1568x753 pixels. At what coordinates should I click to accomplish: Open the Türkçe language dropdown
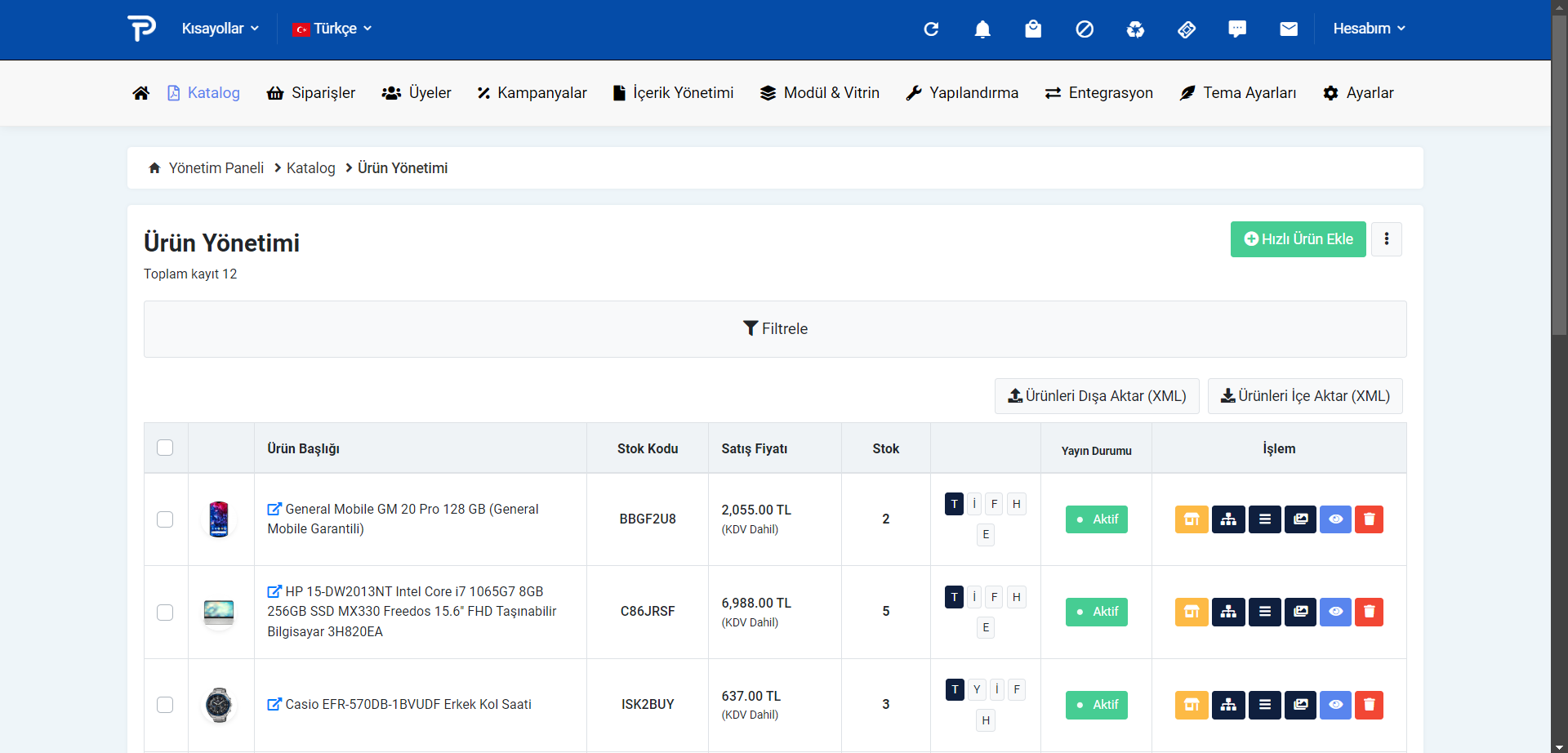click(x=332, y=29)
